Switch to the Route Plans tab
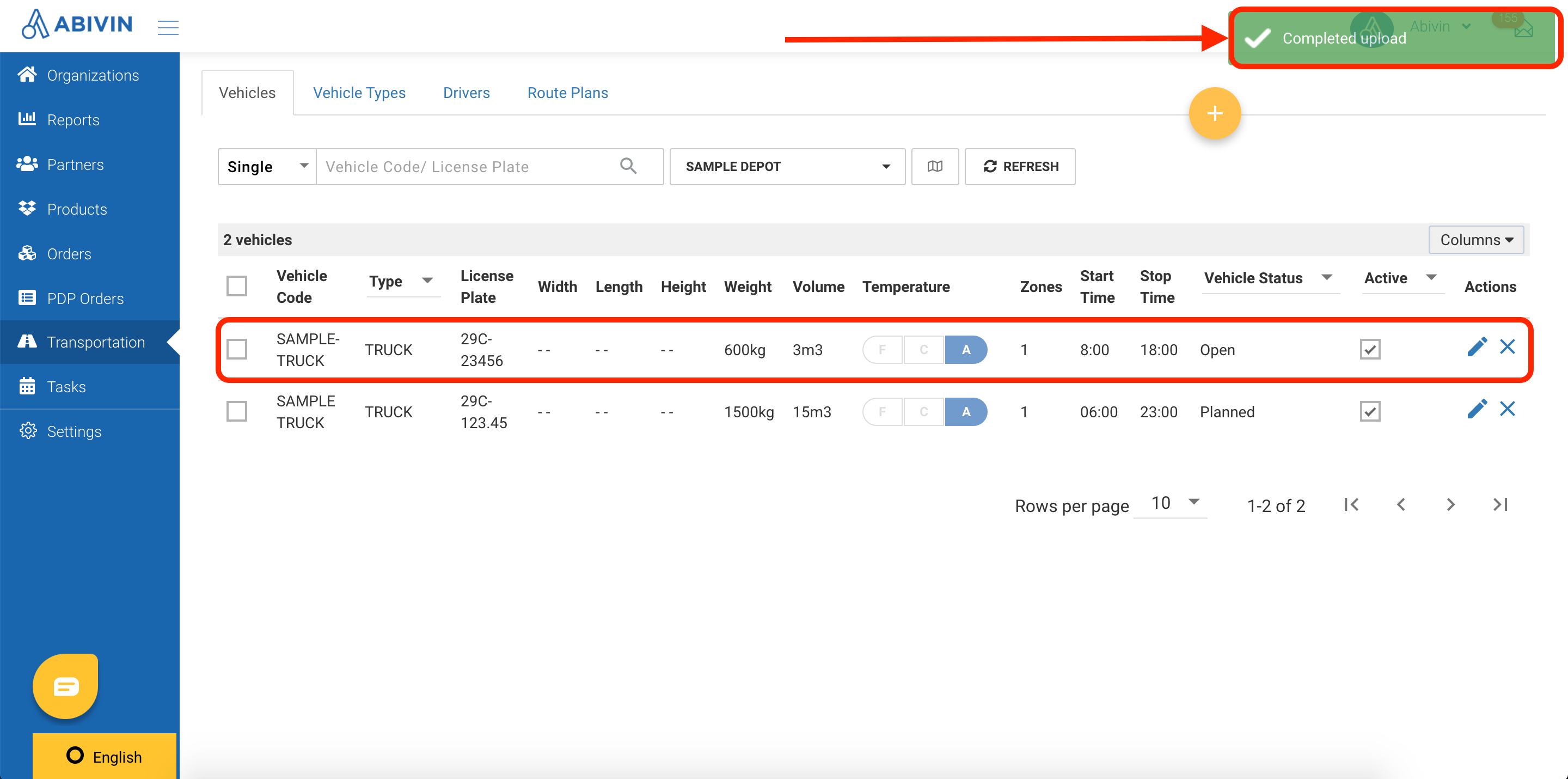The width and height of the screenshot is (1568, 779). [x=567, y=93]
